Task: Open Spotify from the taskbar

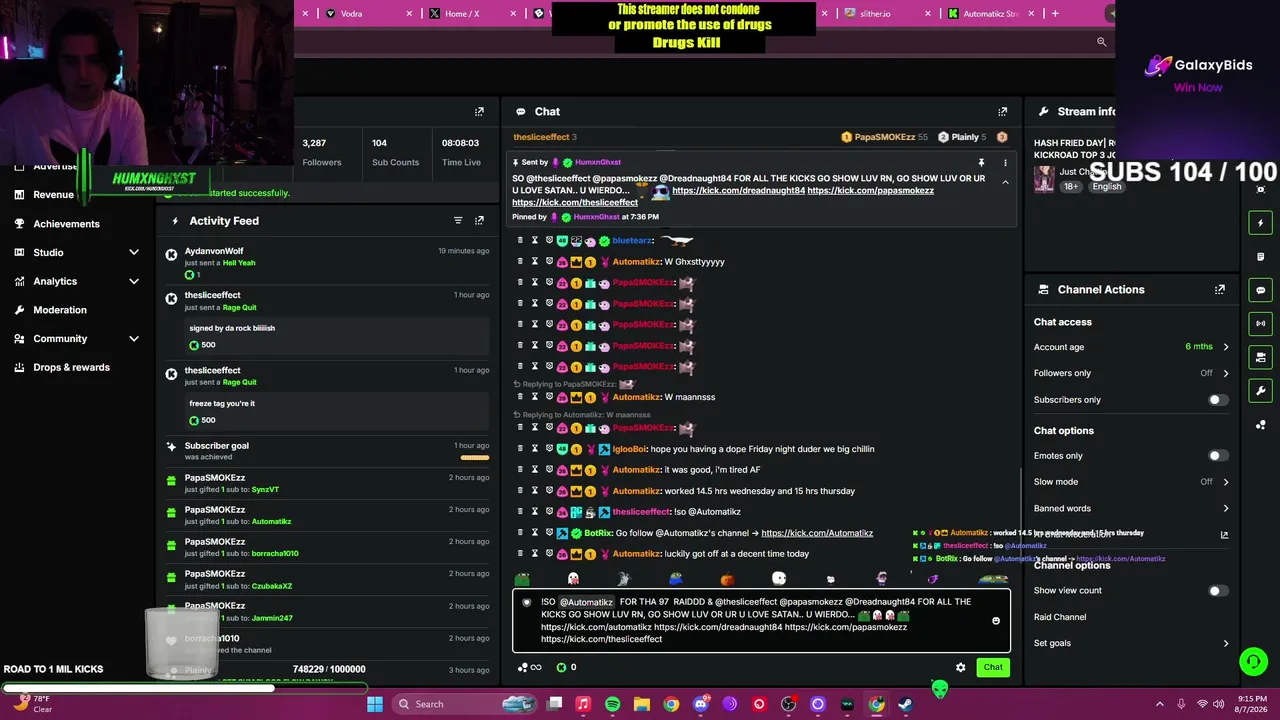Action: pos(612,704)
